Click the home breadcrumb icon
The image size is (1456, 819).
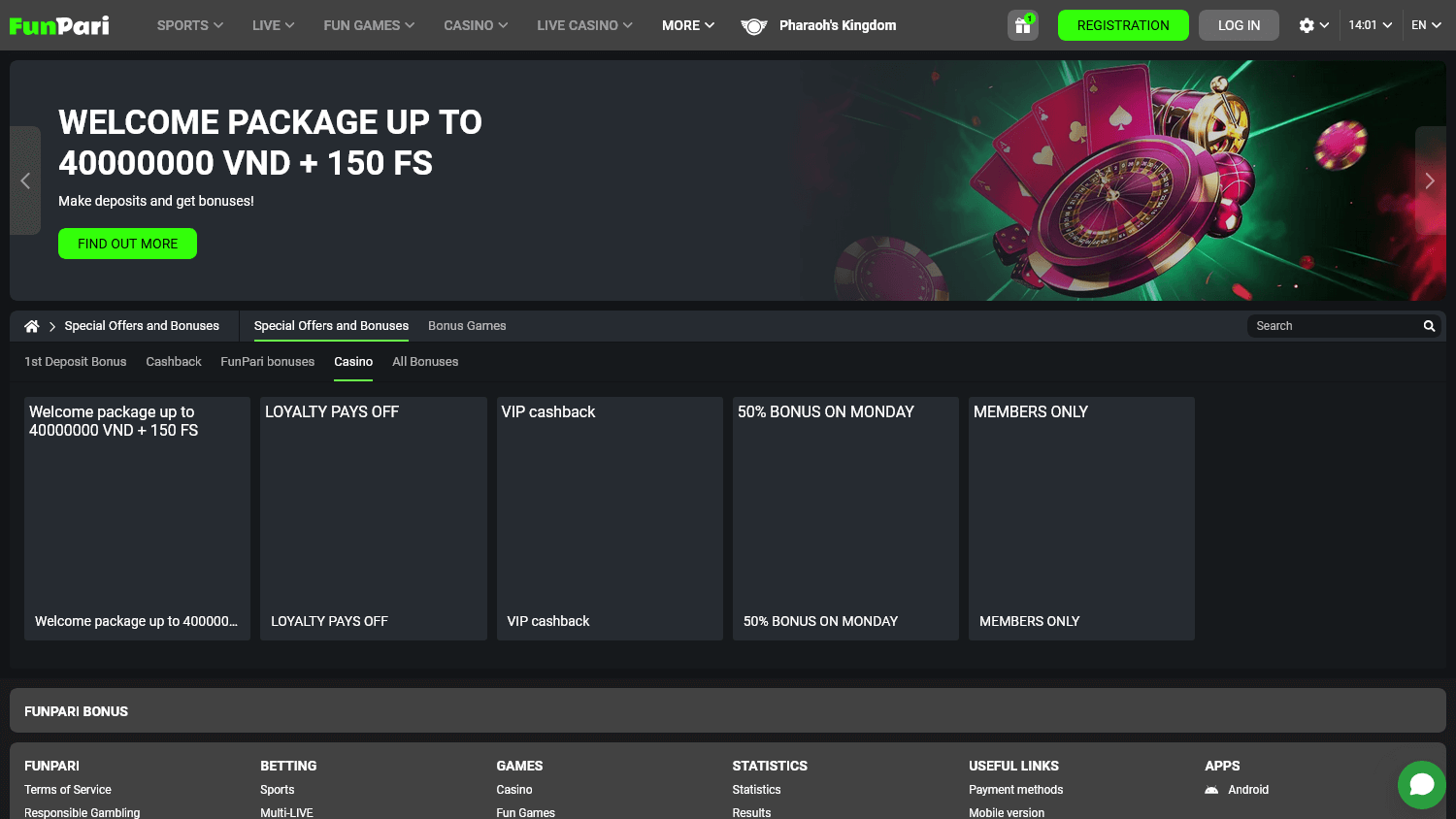(31, 326)
